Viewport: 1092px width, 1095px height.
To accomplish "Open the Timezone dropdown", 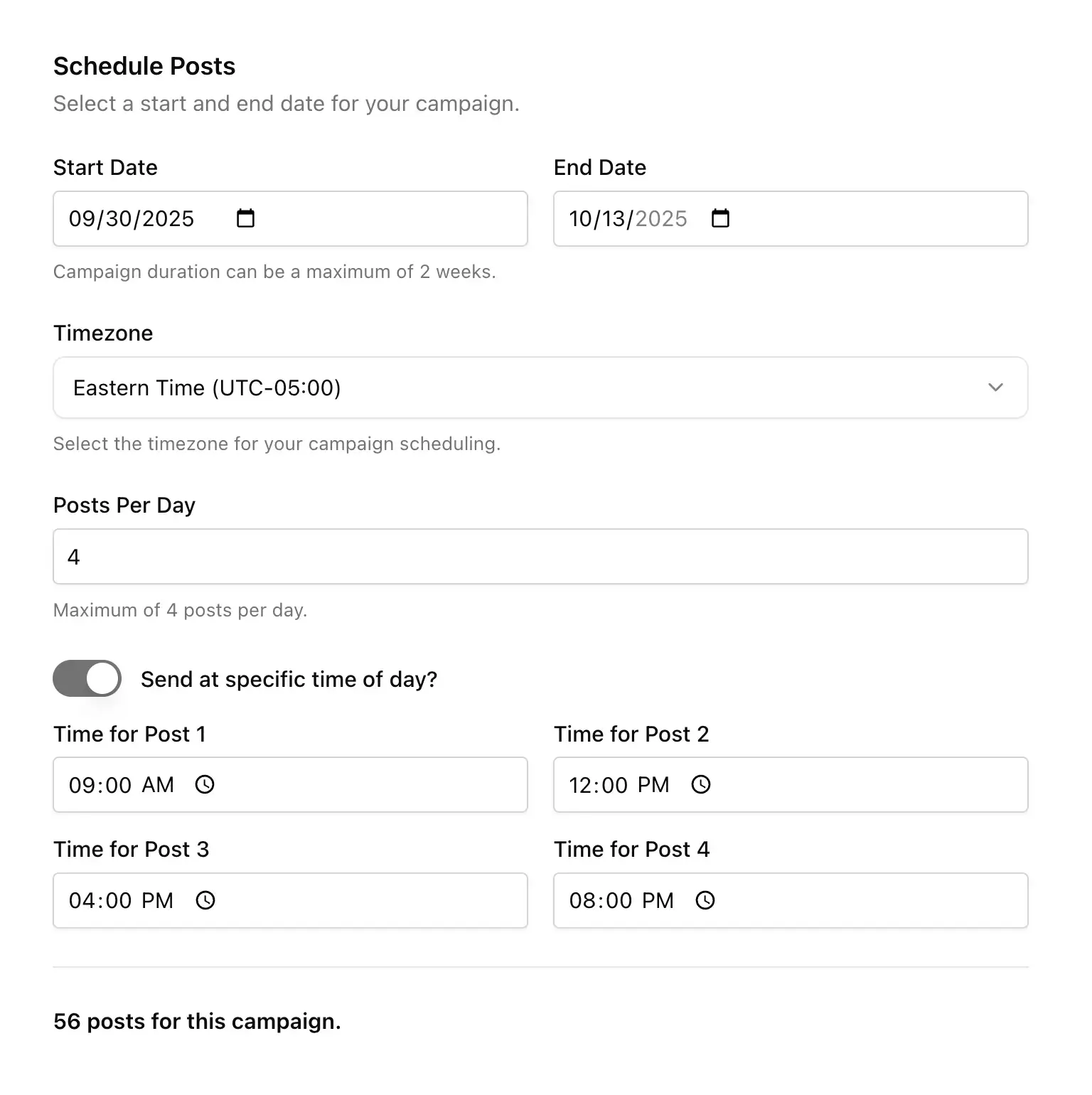I will tap(540, 388).
